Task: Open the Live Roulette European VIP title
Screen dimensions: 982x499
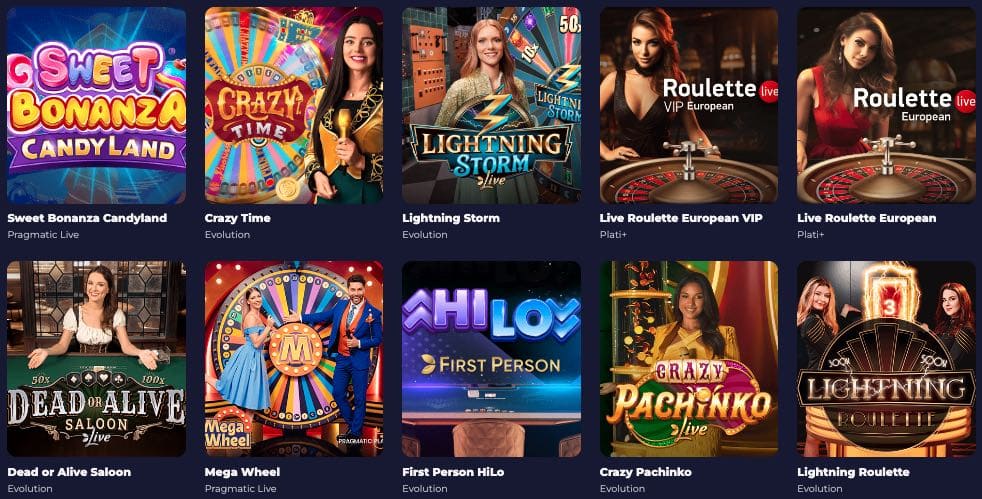Action: (681, 219)
